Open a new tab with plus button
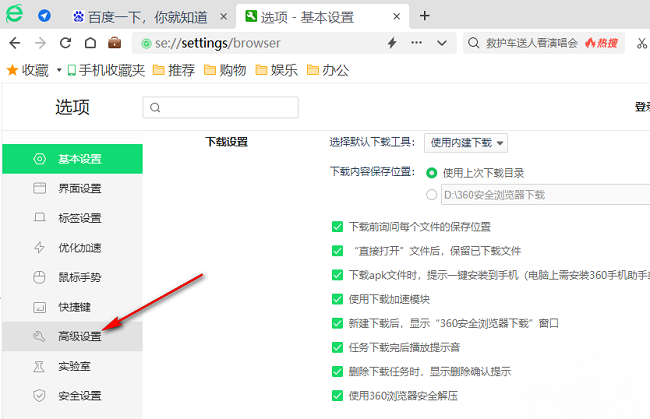Viewport: 650px width, 419px height. coord(424,16)
